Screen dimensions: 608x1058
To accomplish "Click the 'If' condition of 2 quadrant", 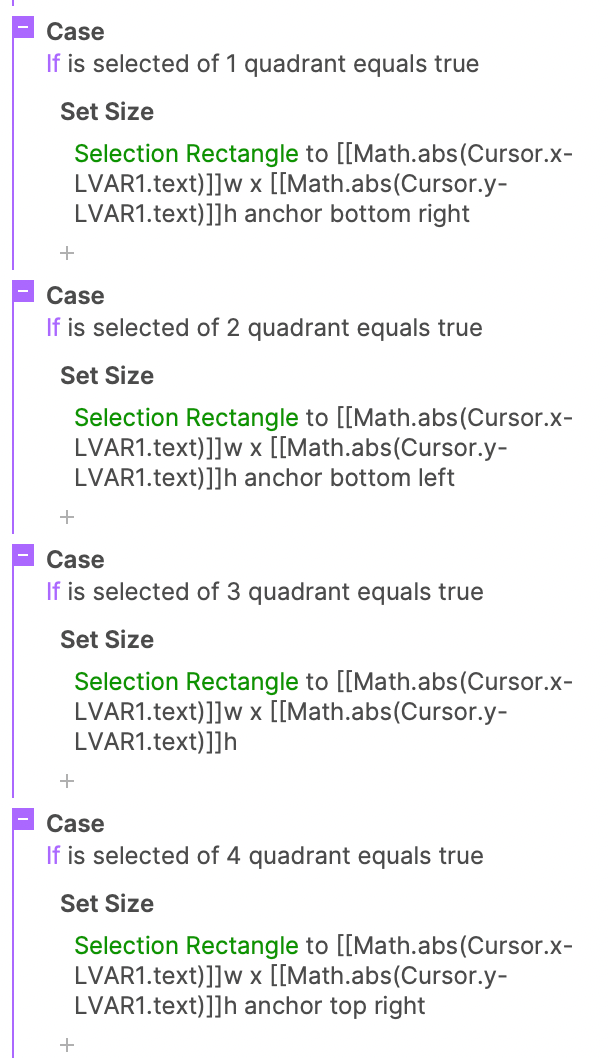I will point(53,328).
